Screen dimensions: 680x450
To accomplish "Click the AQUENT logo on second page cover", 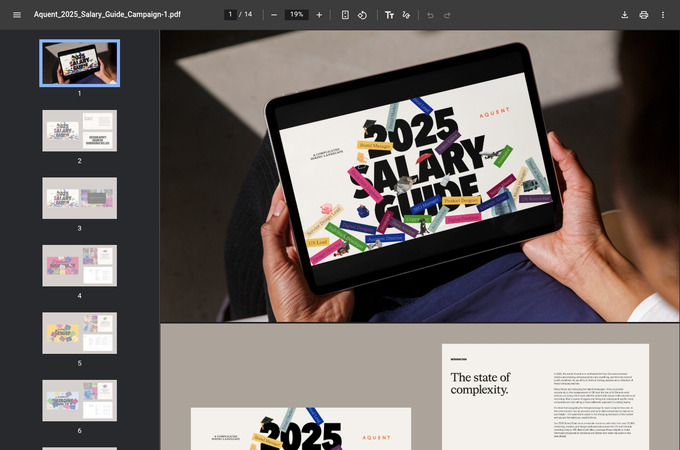I will click(x=376, y=437).
